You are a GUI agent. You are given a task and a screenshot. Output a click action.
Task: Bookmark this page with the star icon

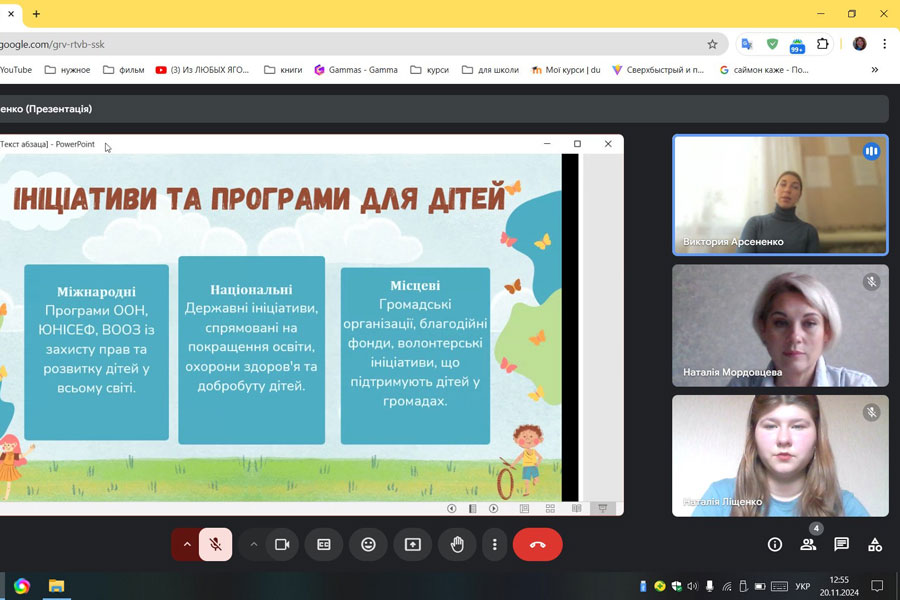point(712,44)
